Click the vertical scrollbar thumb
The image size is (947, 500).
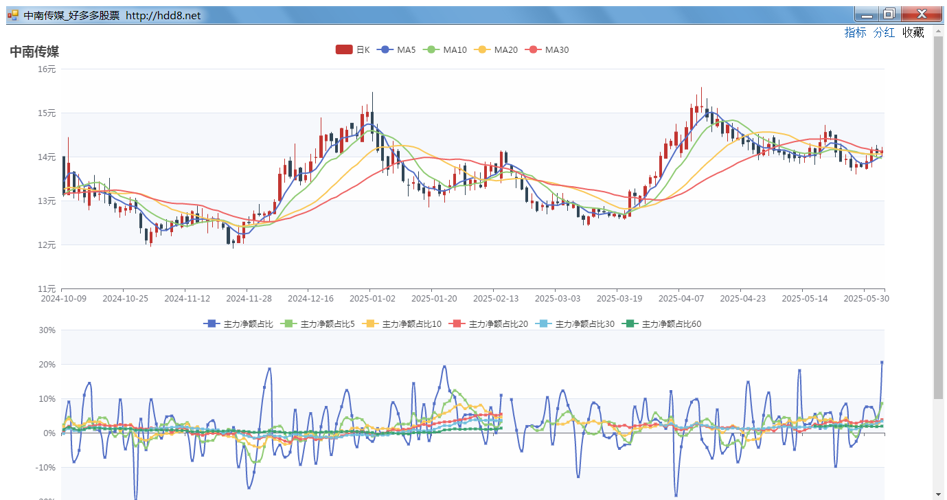click(x=938, y=217)
